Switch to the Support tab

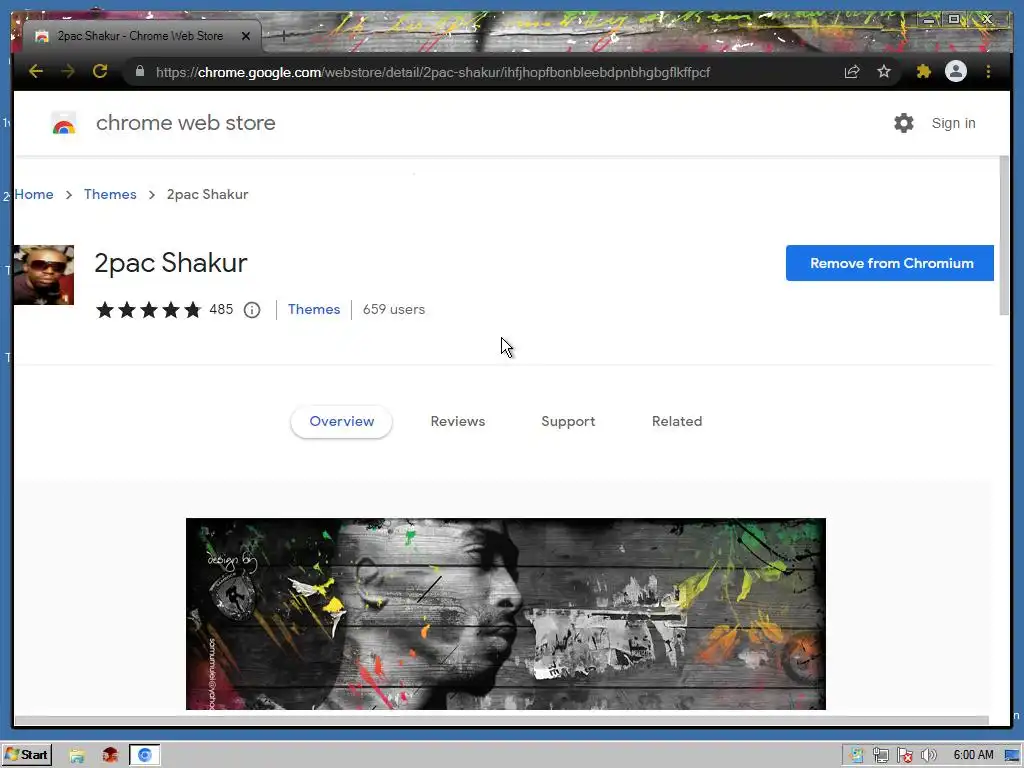tap(568, 421)
